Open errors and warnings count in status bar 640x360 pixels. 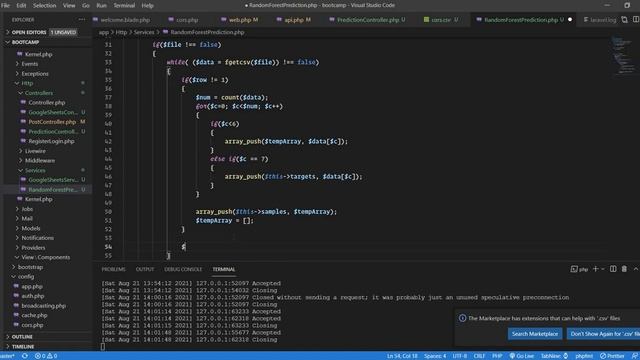46,356
